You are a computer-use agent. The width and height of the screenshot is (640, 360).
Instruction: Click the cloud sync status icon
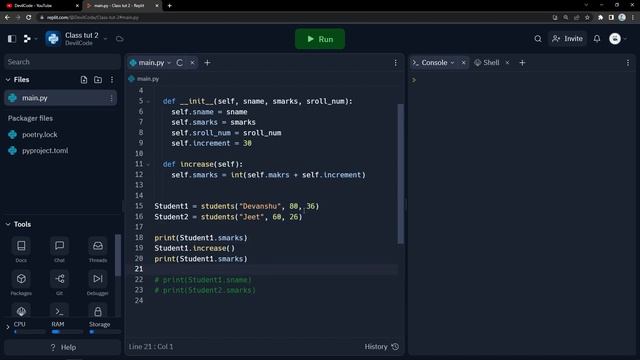pos(120,39)
